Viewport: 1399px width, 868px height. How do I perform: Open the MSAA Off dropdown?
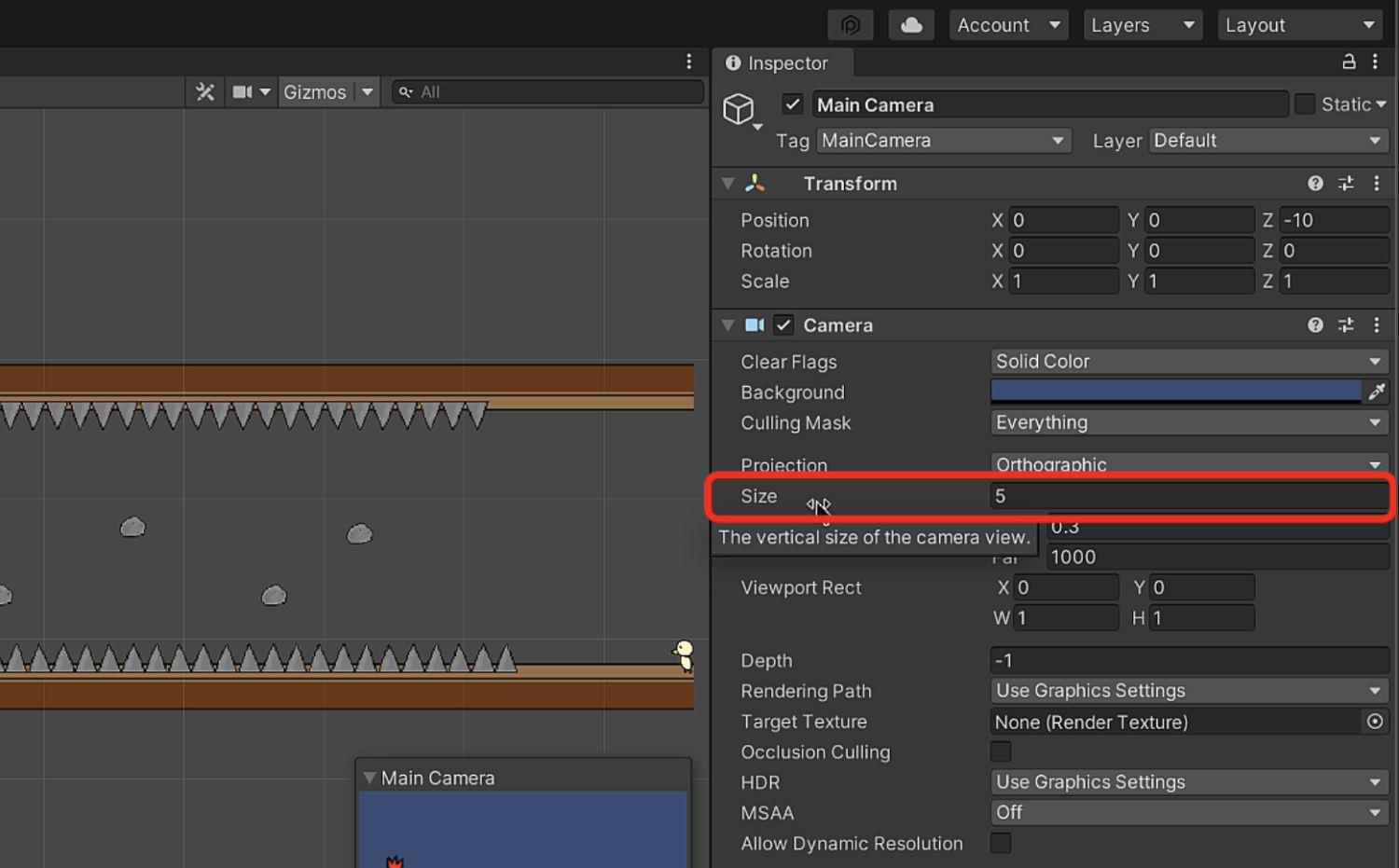(x=1189, y=812)
